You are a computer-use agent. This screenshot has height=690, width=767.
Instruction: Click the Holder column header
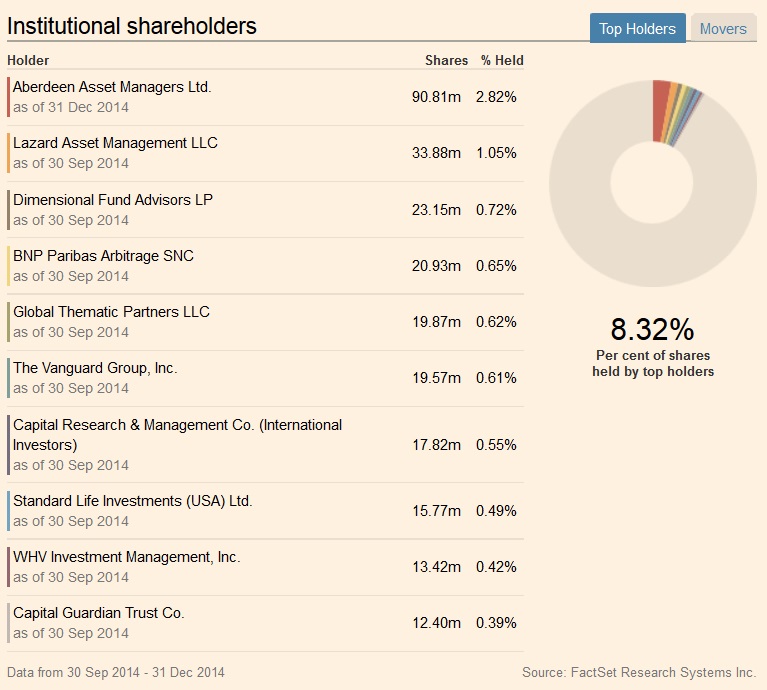(x=28, y=60)
